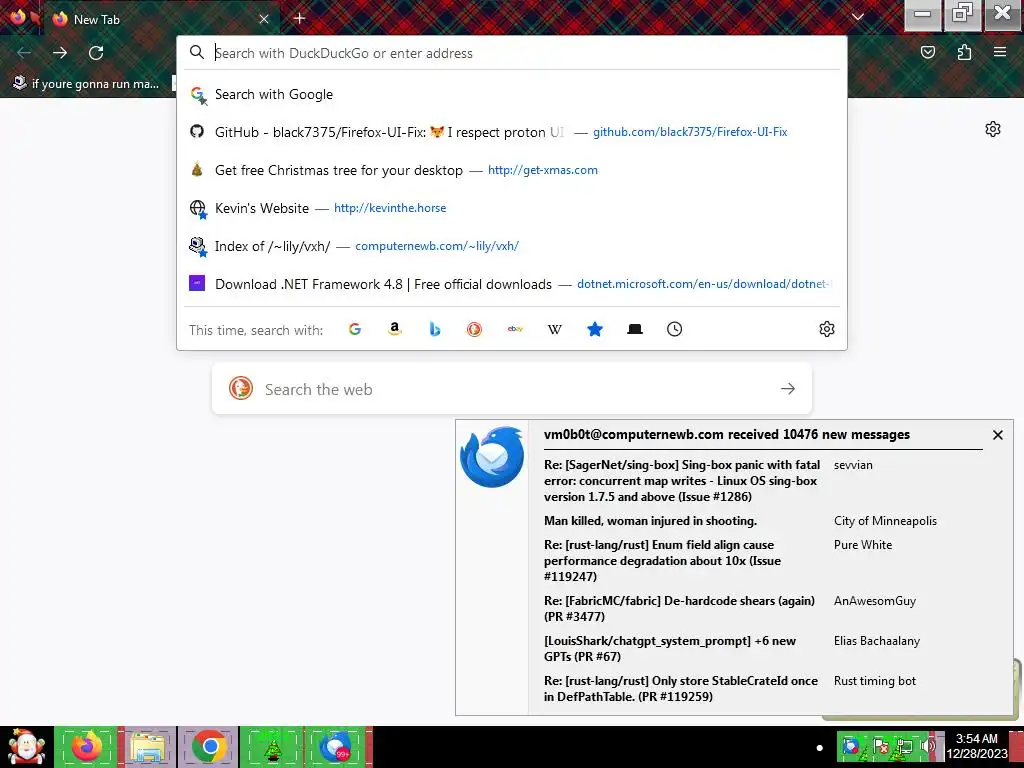Screen dimensions: 1024x768
Task: Open bookmark 'if youre gonna run ma...'
Action: [87, 84]
